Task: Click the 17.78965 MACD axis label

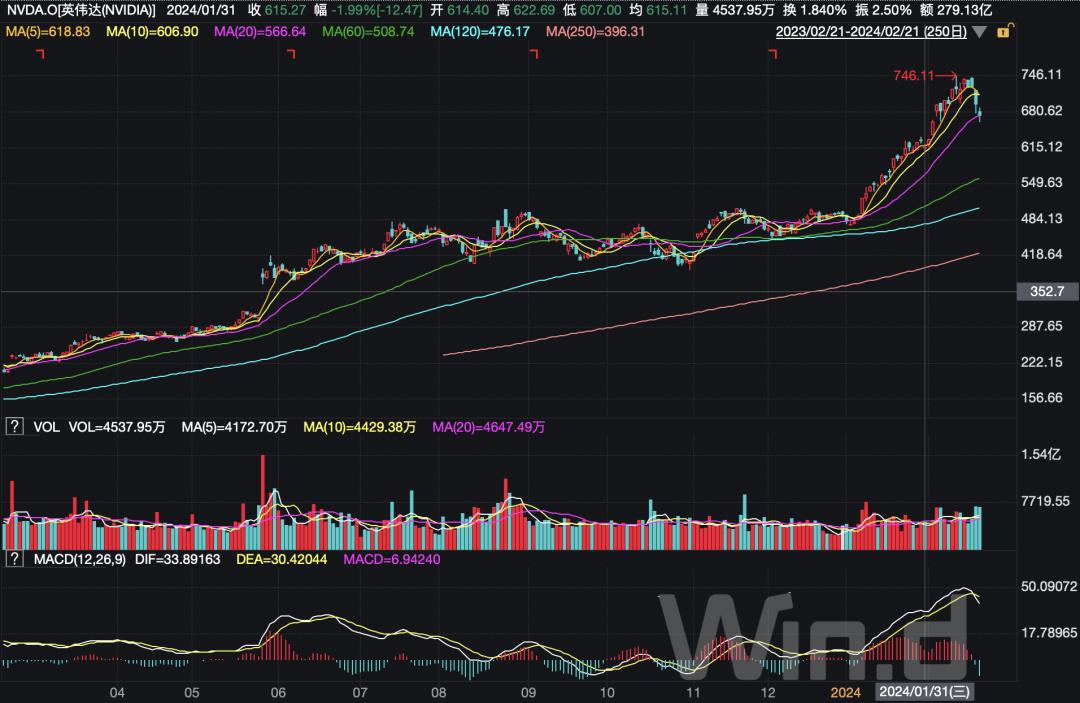Action: 1049,632
